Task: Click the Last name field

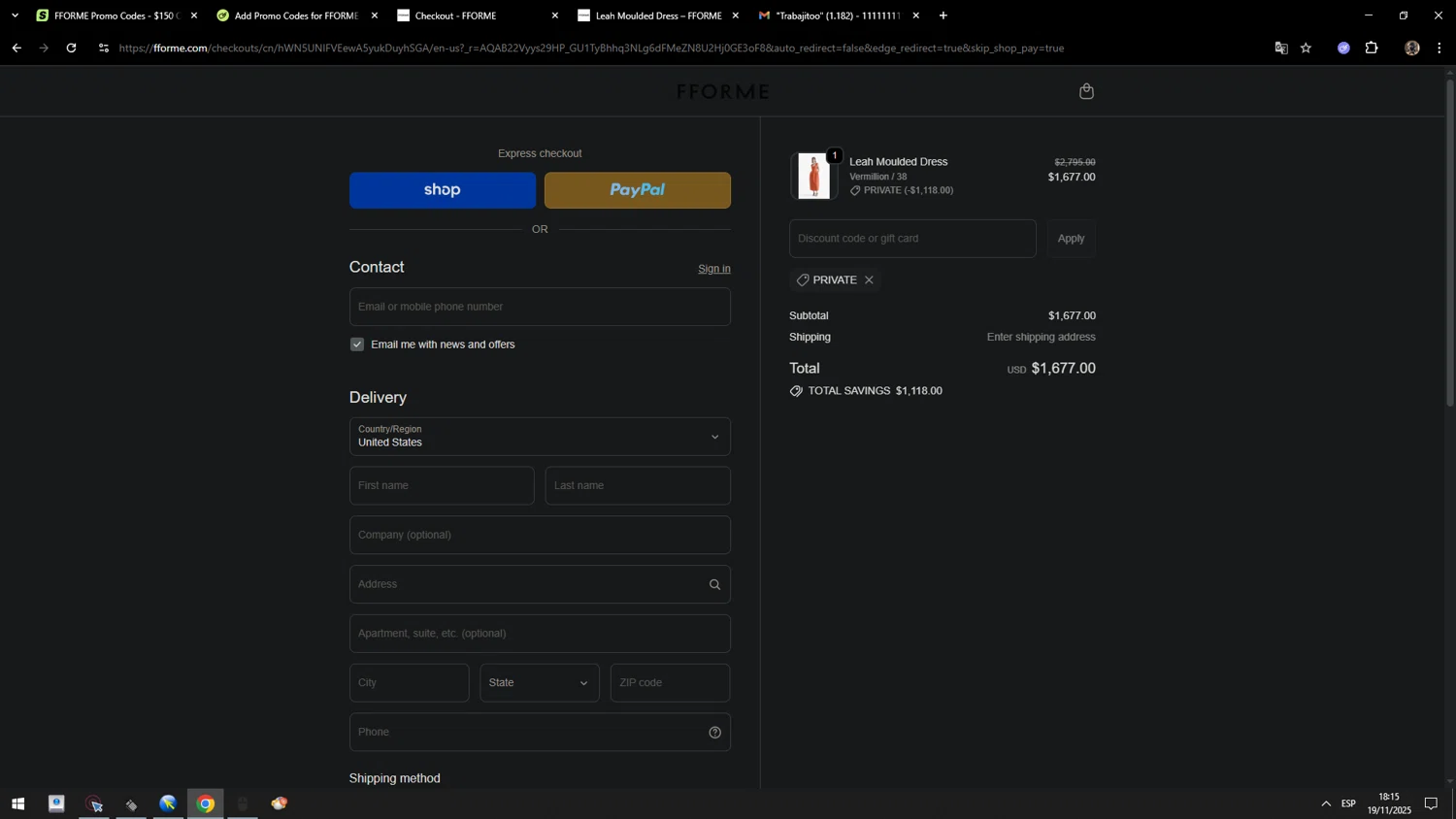Action: click(638, 486)
